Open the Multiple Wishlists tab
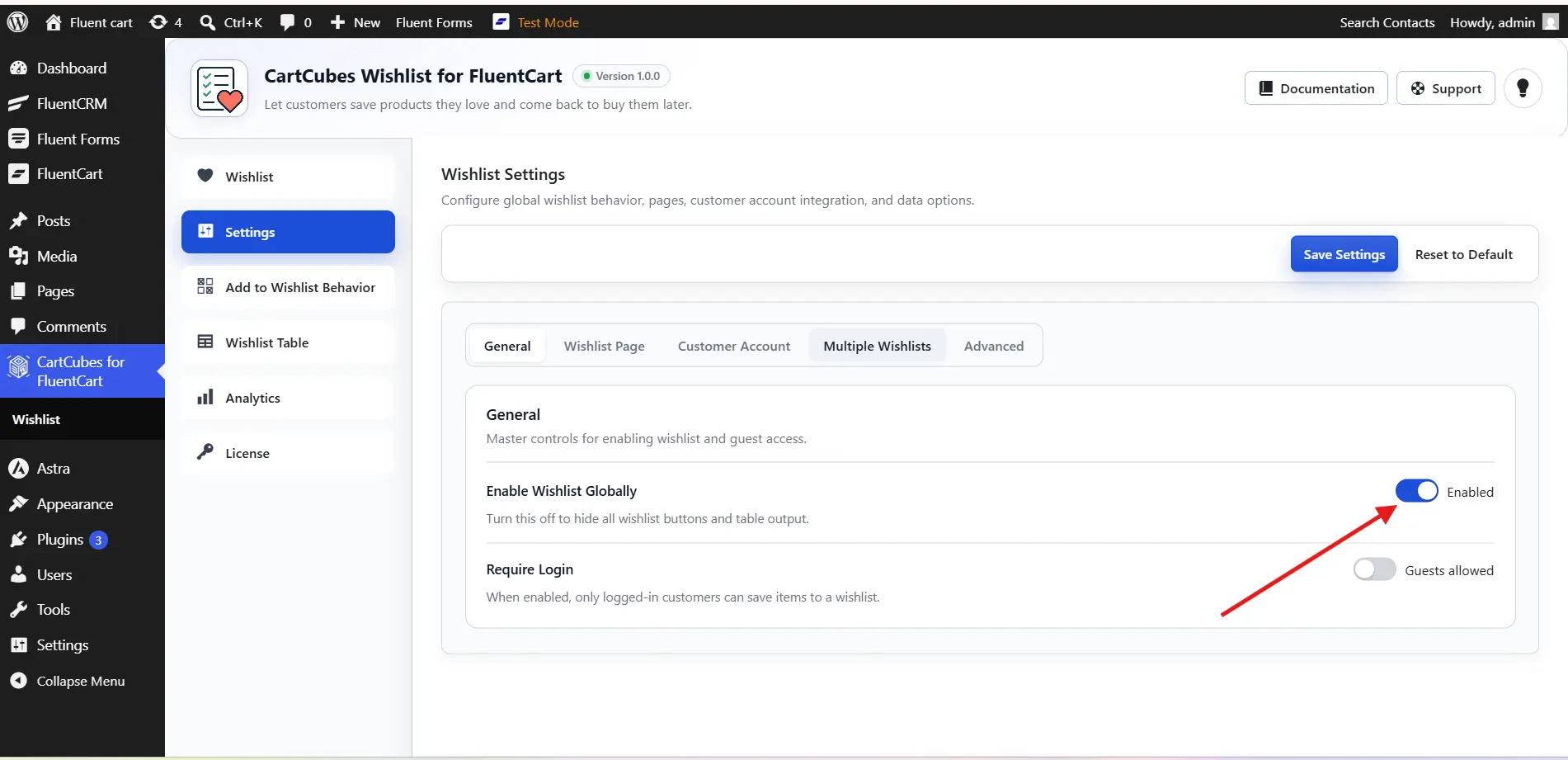 (x=877, y=346)
